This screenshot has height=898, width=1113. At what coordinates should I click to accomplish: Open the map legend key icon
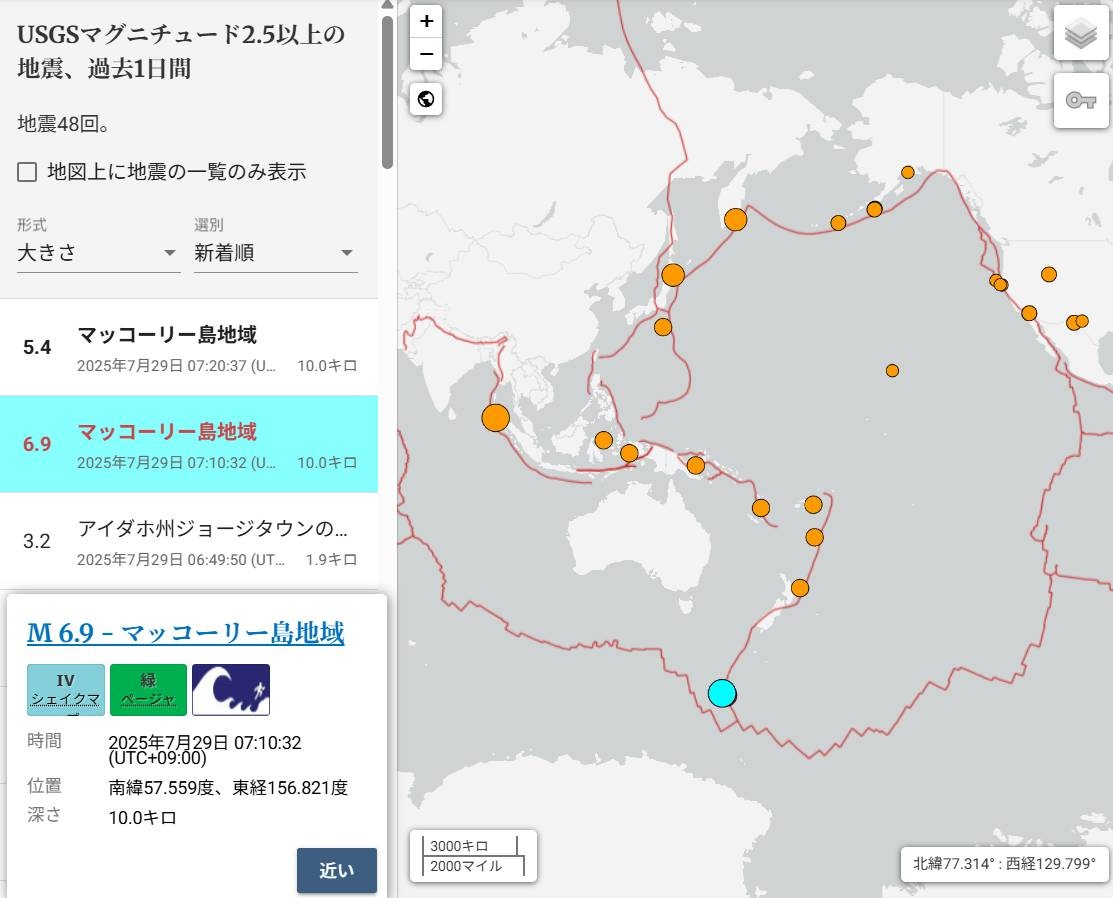1080,100
